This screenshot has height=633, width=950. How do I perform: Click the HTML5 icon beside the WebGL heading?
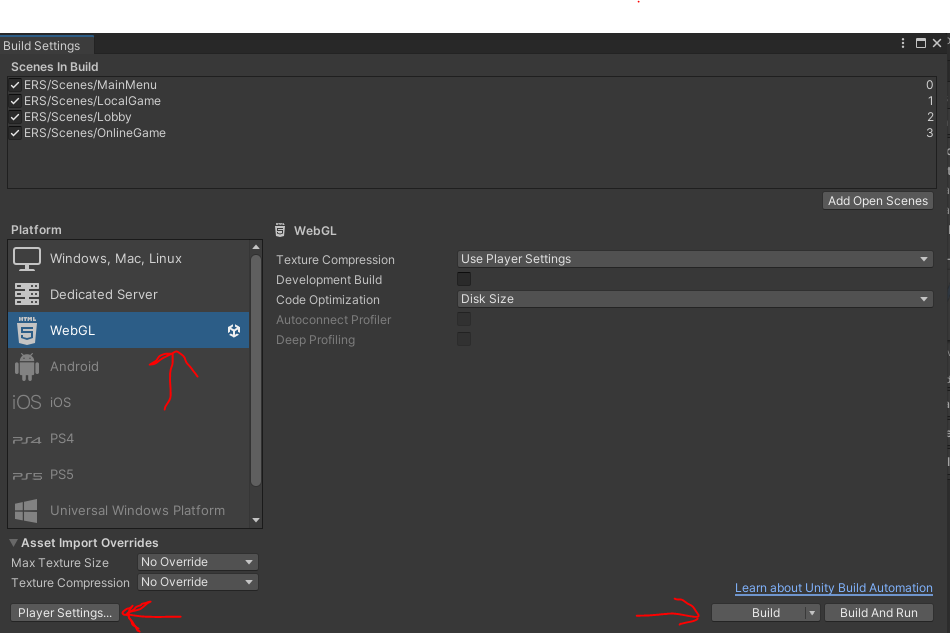coord(280,230)
